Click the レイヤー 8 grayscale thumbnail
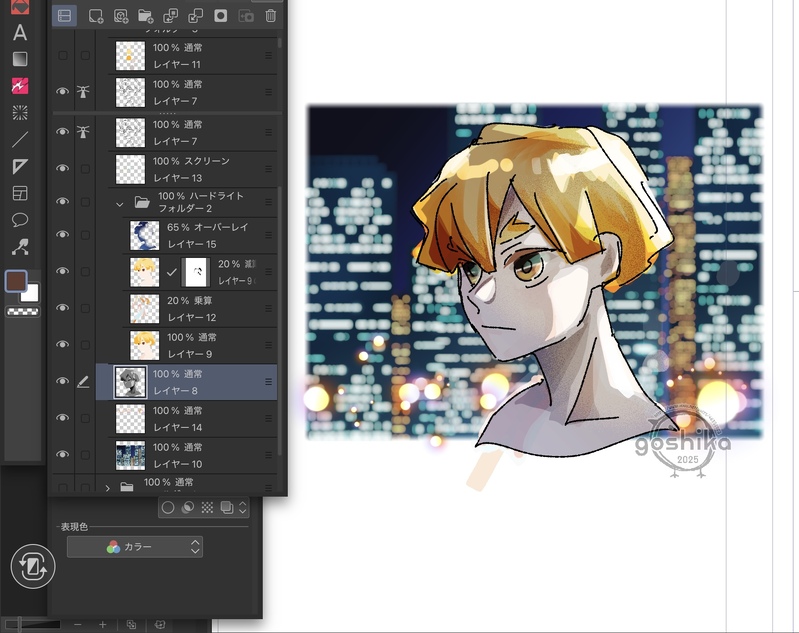Viewport: 799px width, 633px height. (130, 382)
